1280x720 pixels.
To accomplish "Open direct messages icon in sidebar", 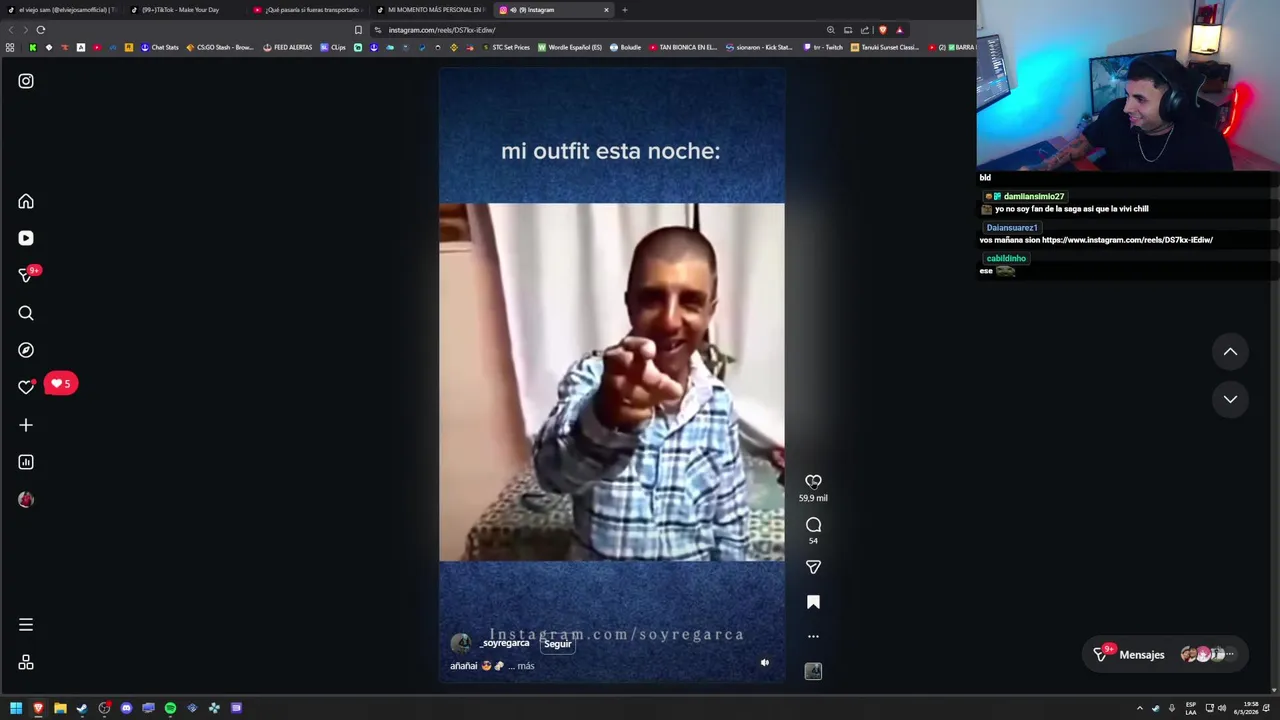I will (26, 275).
